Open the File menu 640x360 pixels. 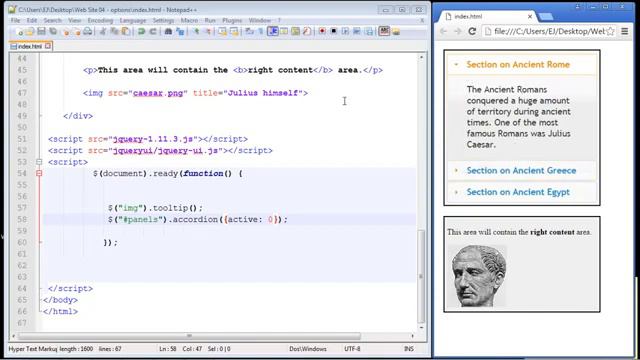click(16, 20)
